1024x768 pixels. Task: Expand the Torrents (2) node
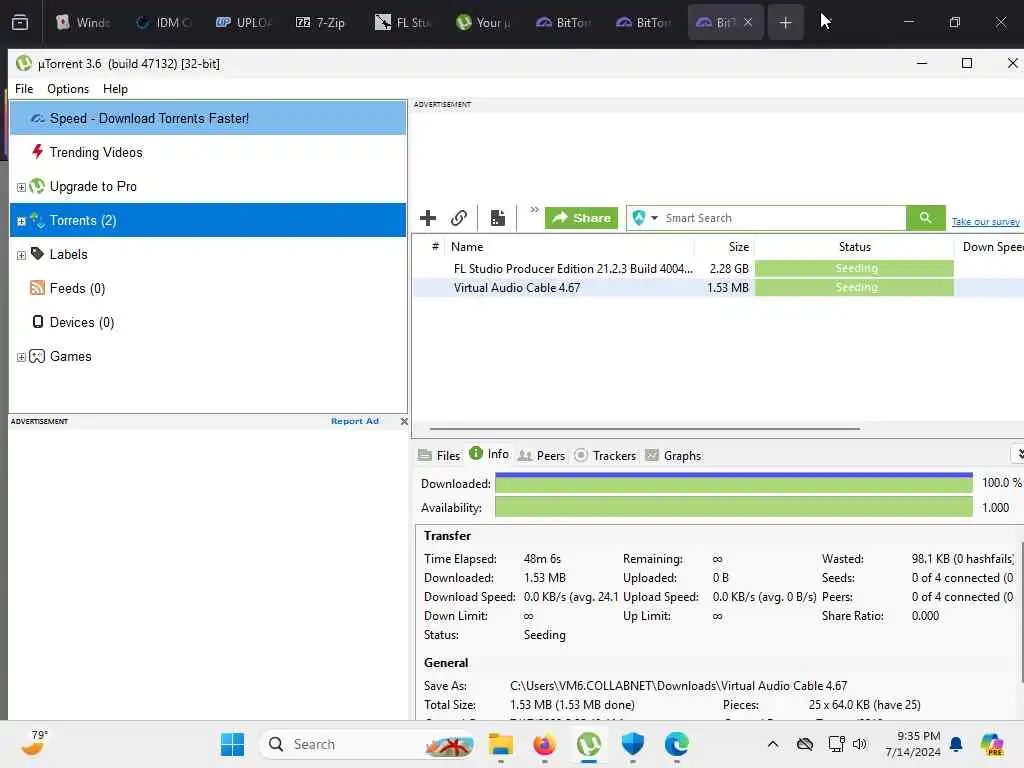click(21, 221)
